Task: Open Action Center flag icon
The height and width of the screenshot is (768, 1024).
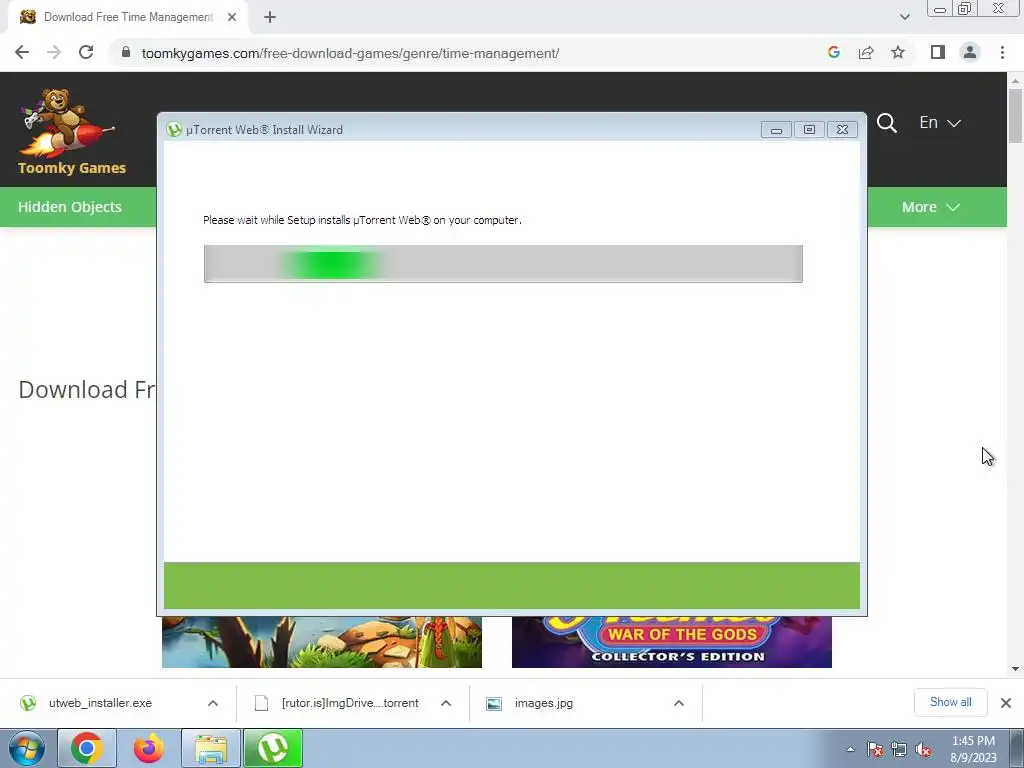Action: click(x=875, y=750)
